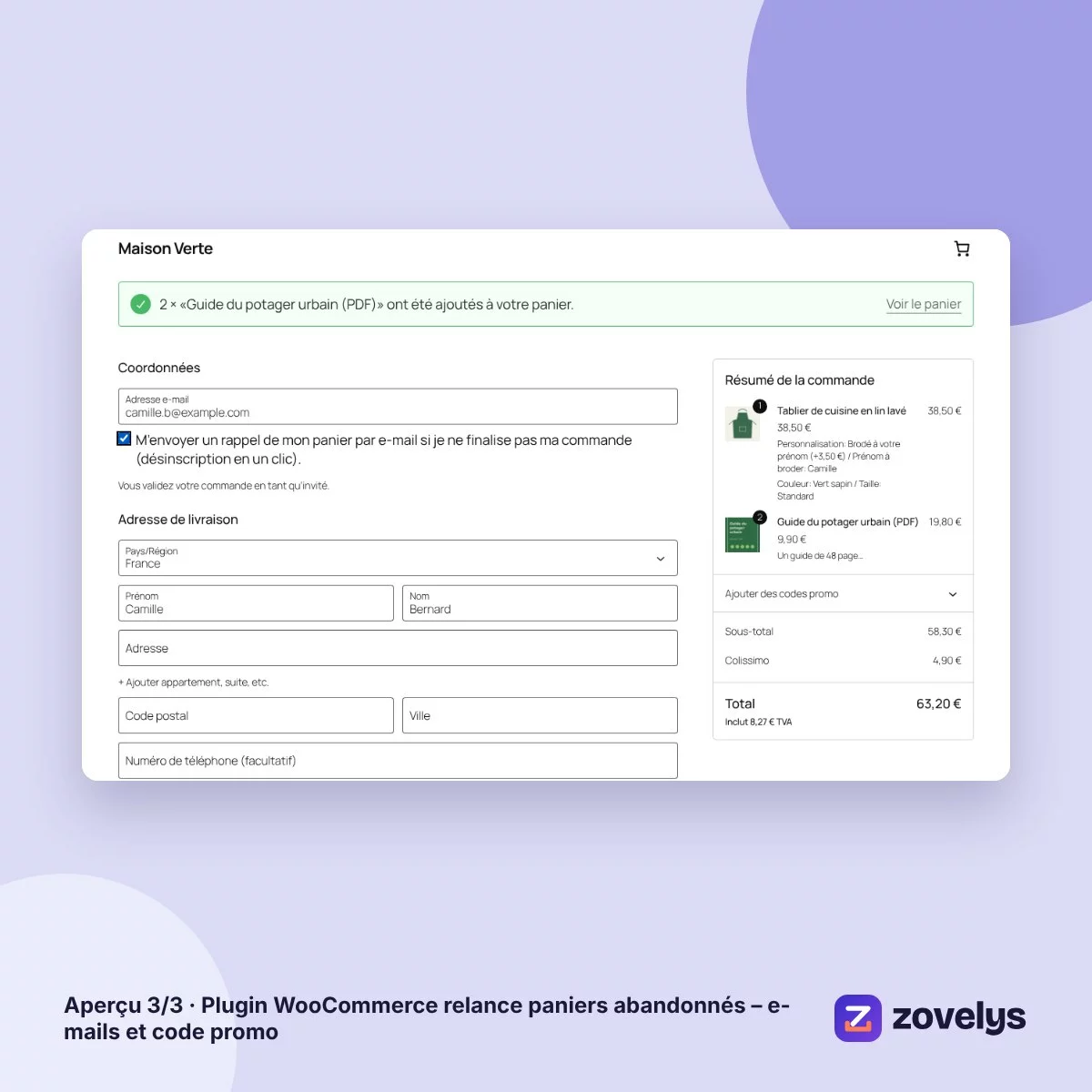Click the guide line price 19,80 €
This screenshot has height=1092, width=1092.
coord(945,522)
